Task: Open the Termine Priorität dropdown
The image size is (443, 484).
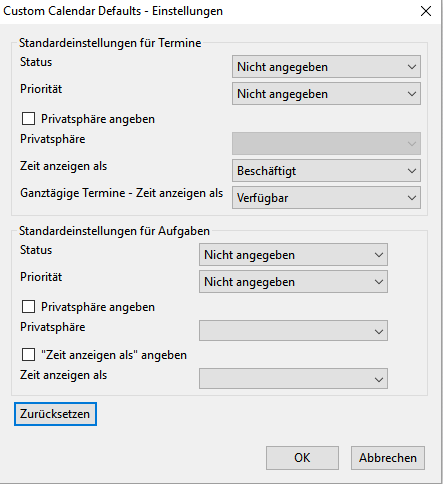Action: (326, 94)
